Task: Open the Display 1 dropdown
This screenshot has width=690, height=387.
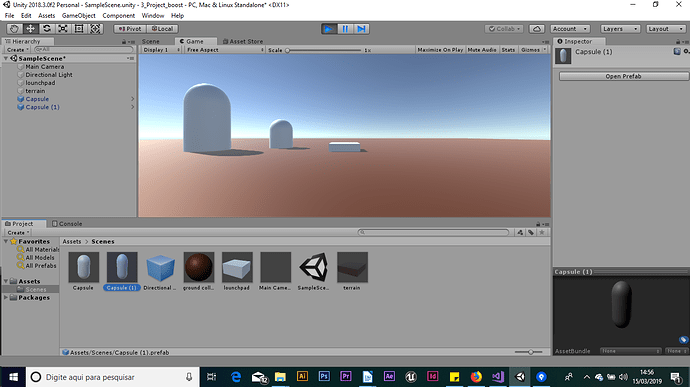Action: click(161, 50)
